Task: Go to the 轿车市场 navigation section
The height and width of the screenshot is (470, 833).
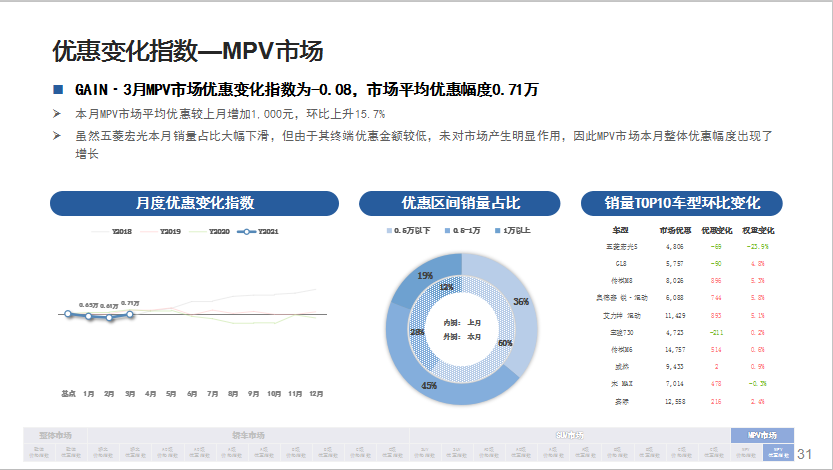Action: pos(248,435)
